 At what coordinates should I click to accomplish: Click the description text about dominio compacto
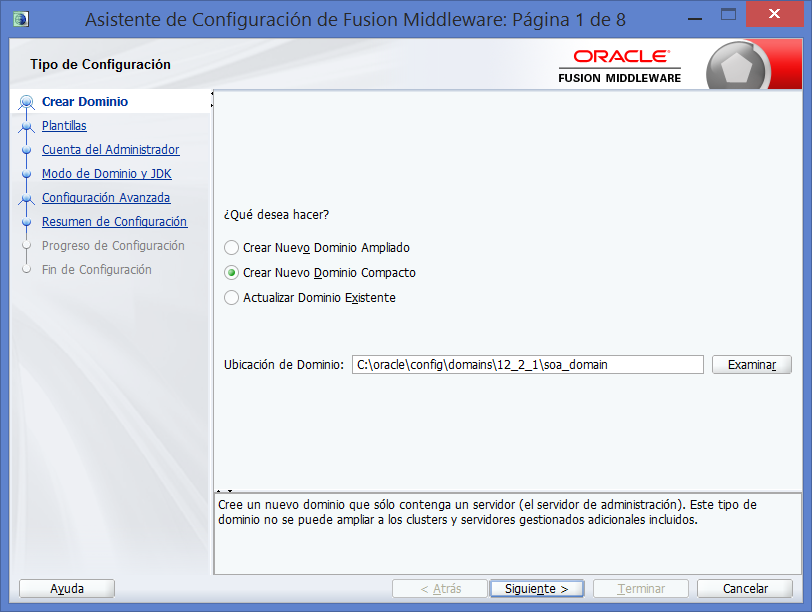[x=487, y=512]
